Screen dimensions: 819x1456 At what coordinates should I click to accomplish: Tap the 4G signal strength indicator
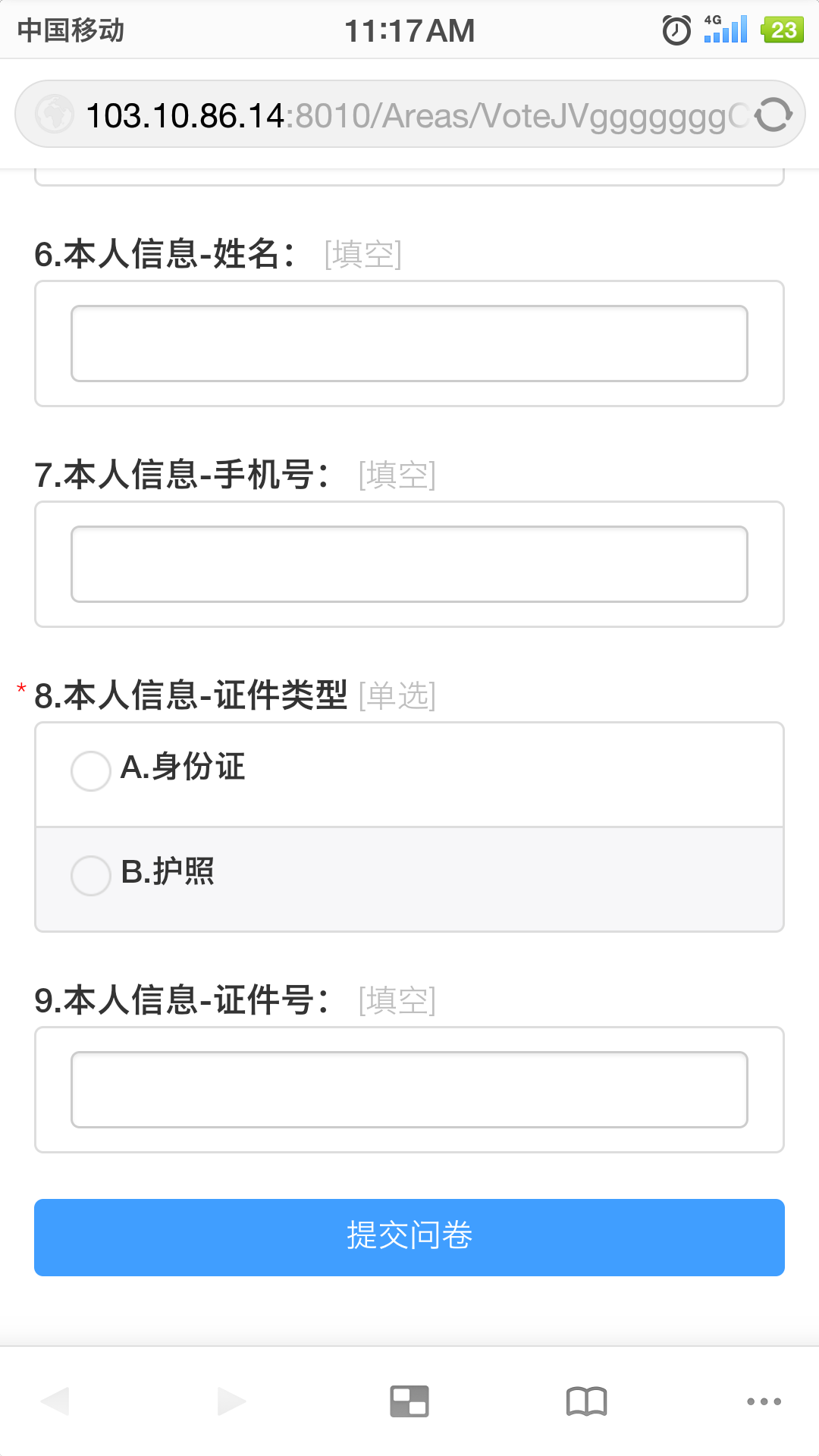point(725,30)
